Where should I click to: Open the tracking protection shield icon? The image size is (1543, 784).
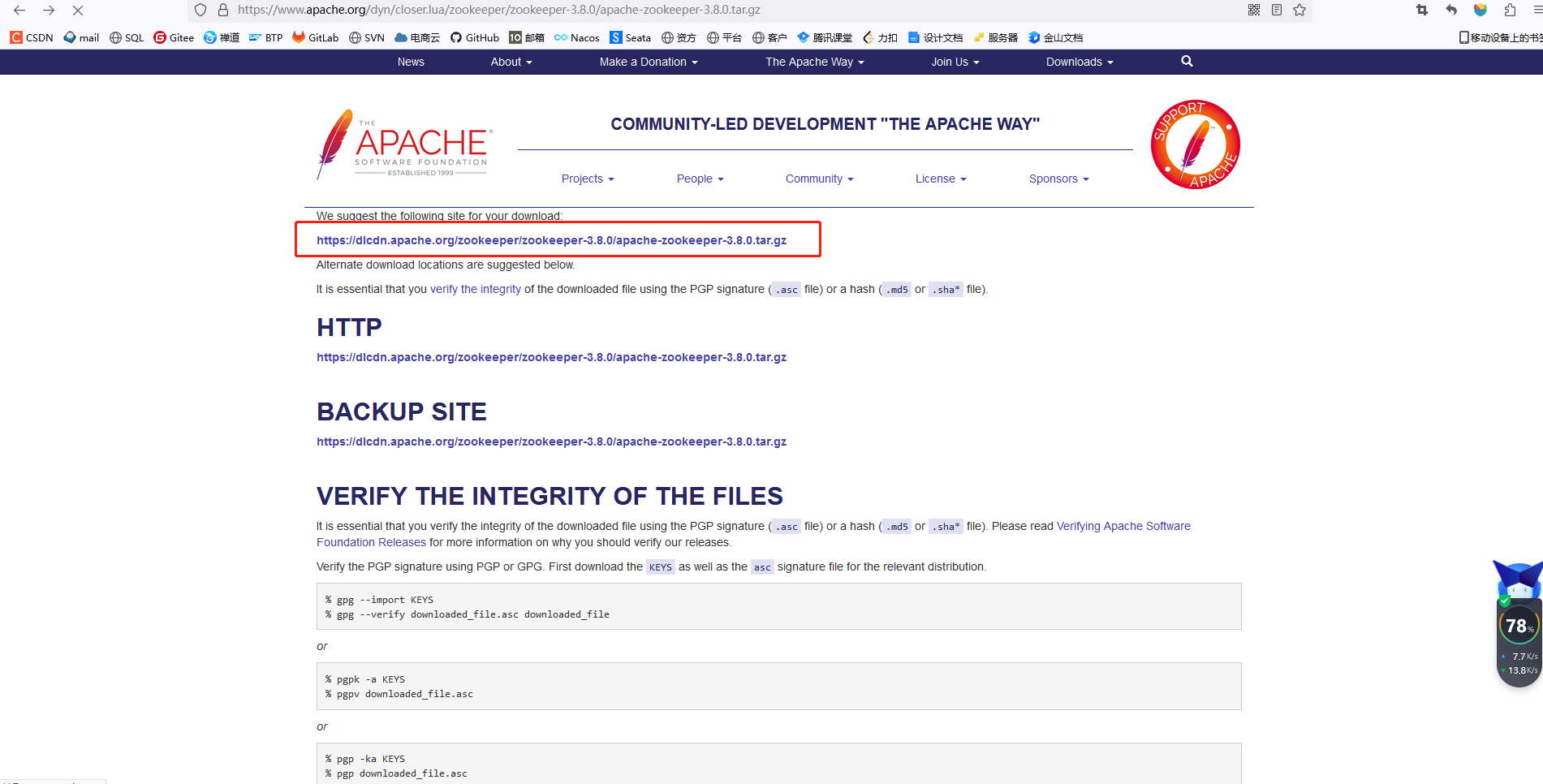pos(200,11)
